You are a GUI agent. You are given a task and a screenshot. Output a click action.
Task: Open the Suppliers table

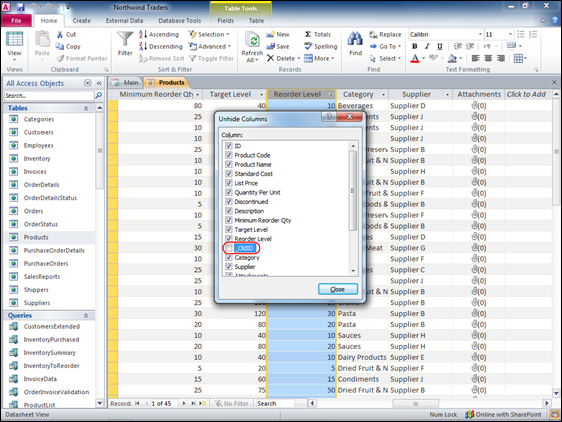click(37, 303)
